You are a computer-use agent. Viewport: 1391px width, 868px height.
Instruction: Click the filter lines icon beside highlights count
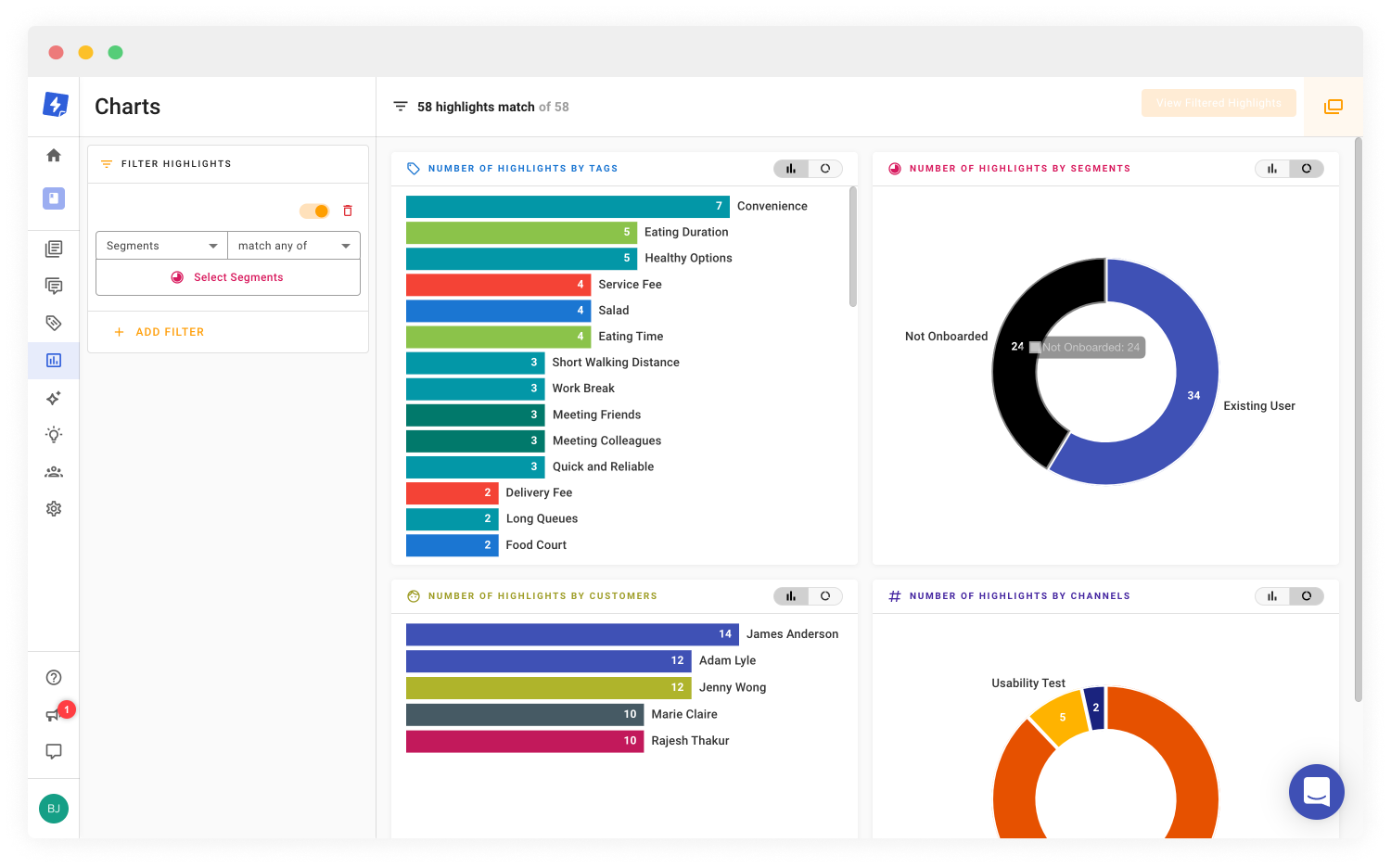[401, 107]
